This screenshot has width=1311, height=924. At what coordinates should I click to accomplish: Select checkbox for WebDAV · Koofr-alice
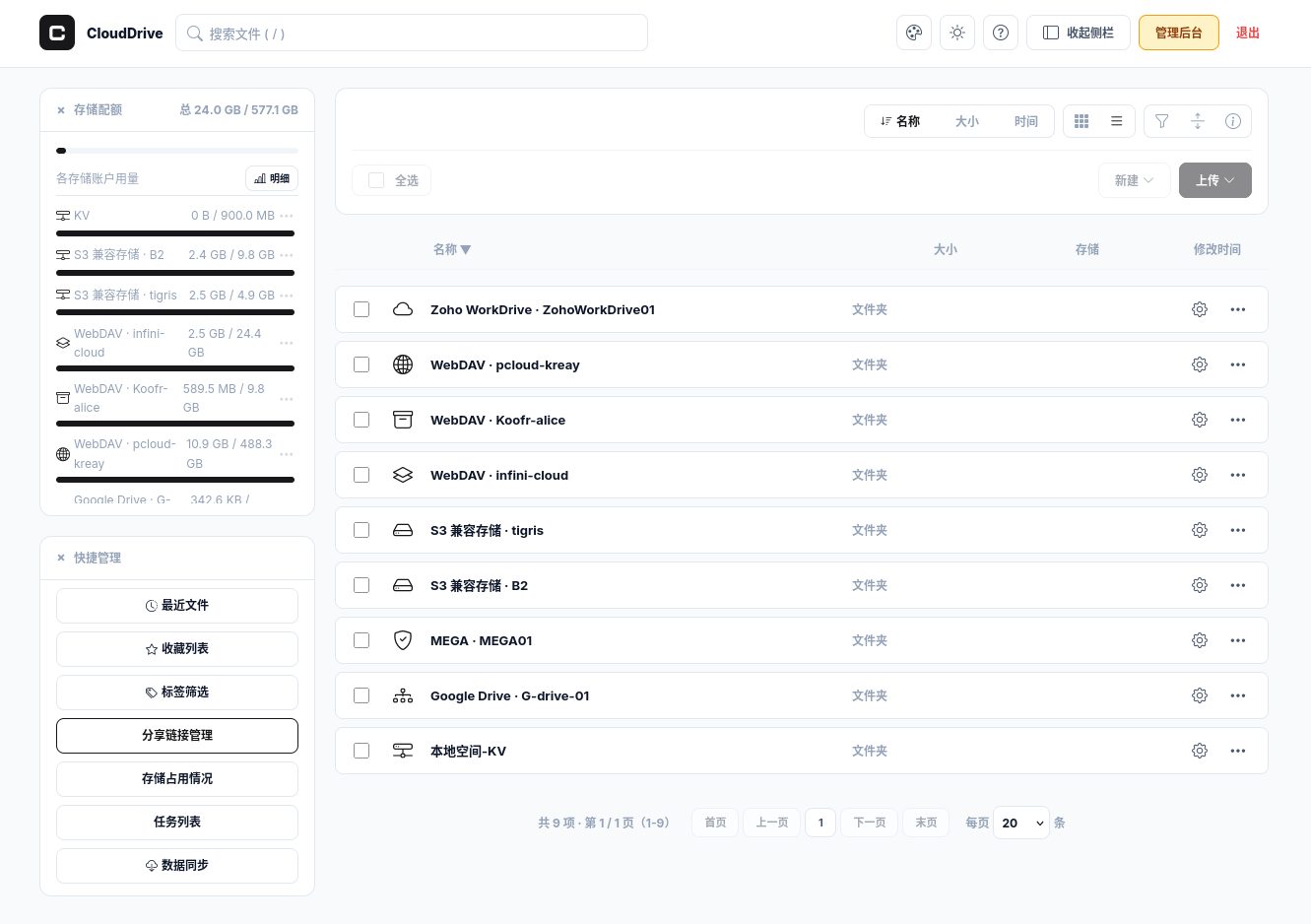click(361, 420)
